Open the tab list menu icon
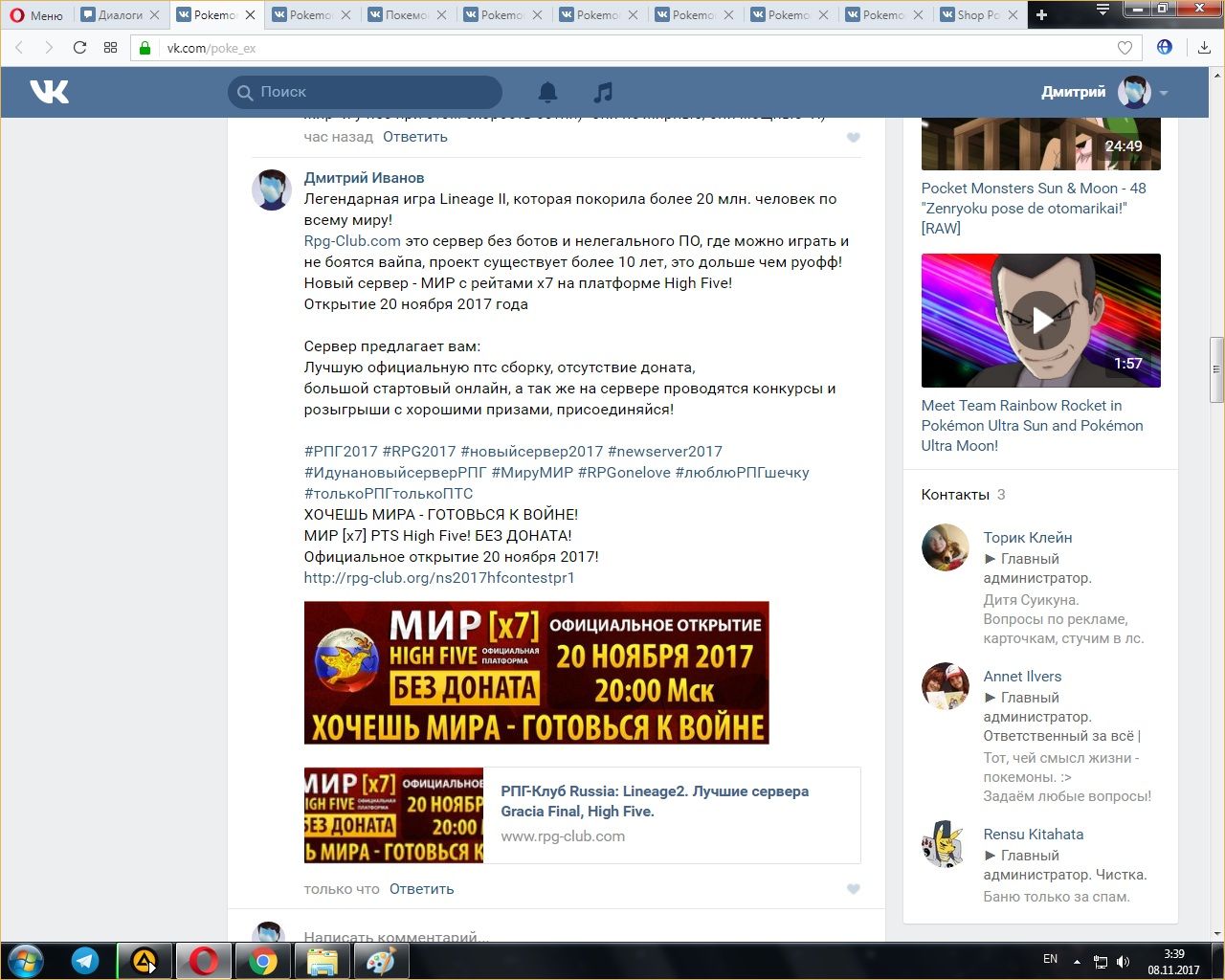1225x980 pixels. click(x=1102, y=10)
